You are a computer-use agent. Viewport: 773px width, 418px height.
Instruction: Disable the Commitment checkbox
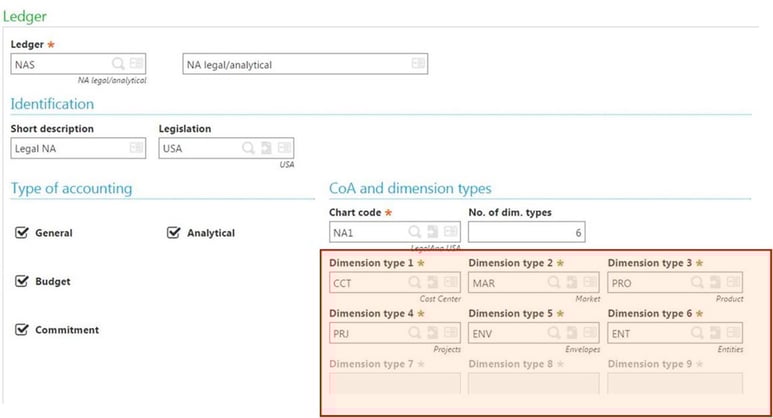click(22, 329)
